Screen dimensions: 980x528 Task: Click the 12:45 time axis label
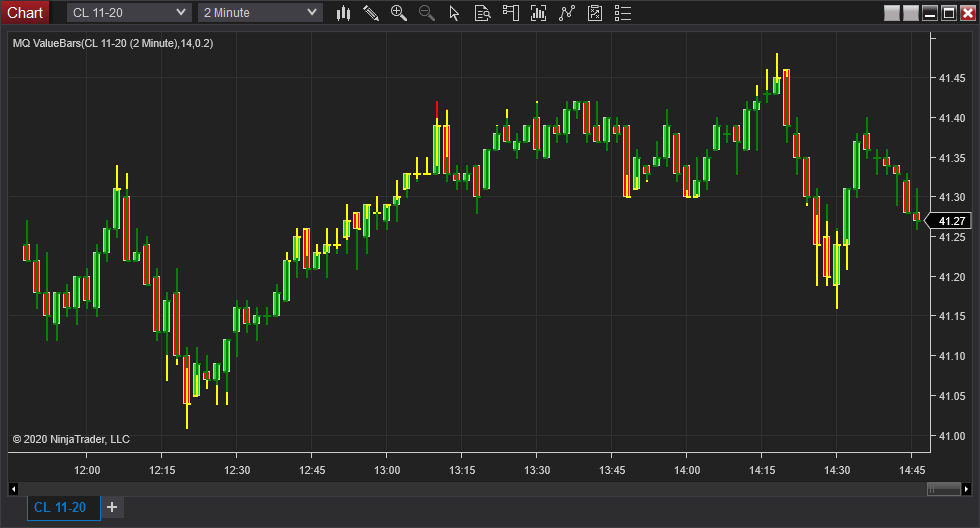[x=312, y=470]
